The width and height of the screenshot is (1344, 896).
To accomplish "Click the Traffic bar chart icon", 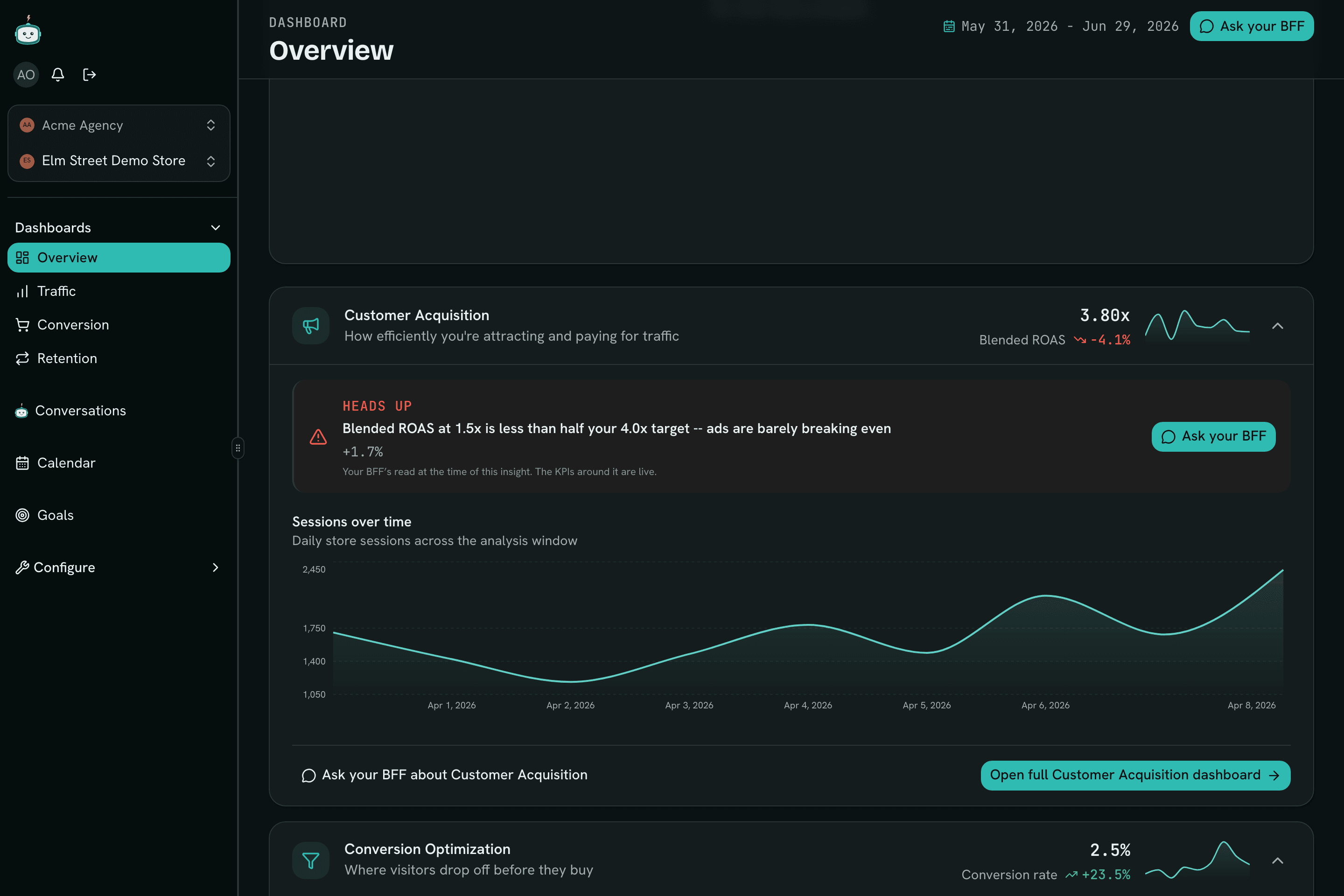I will click(x=22, y=291).
